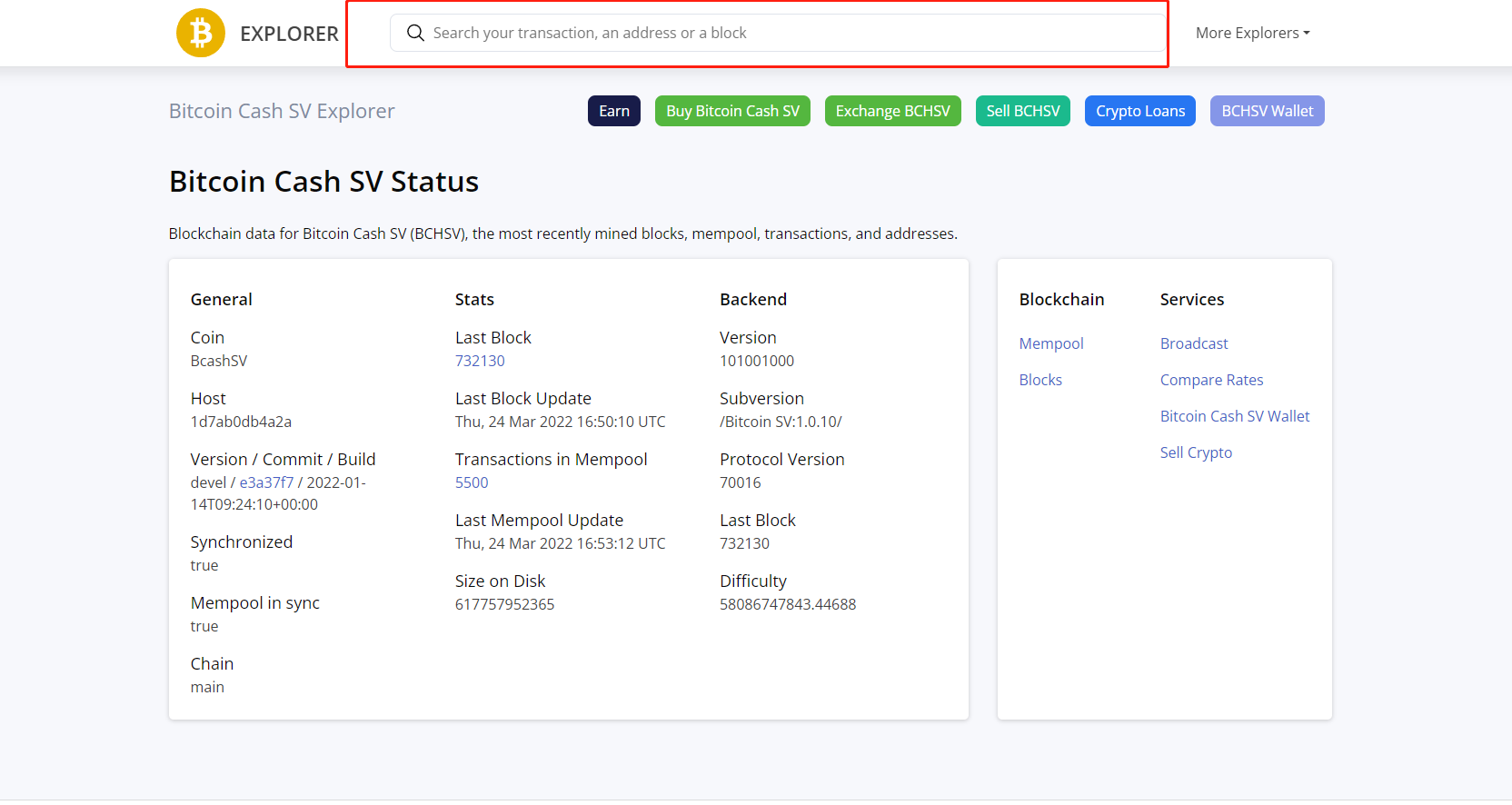Focus the transaction search field

click(x=778, y=33)
